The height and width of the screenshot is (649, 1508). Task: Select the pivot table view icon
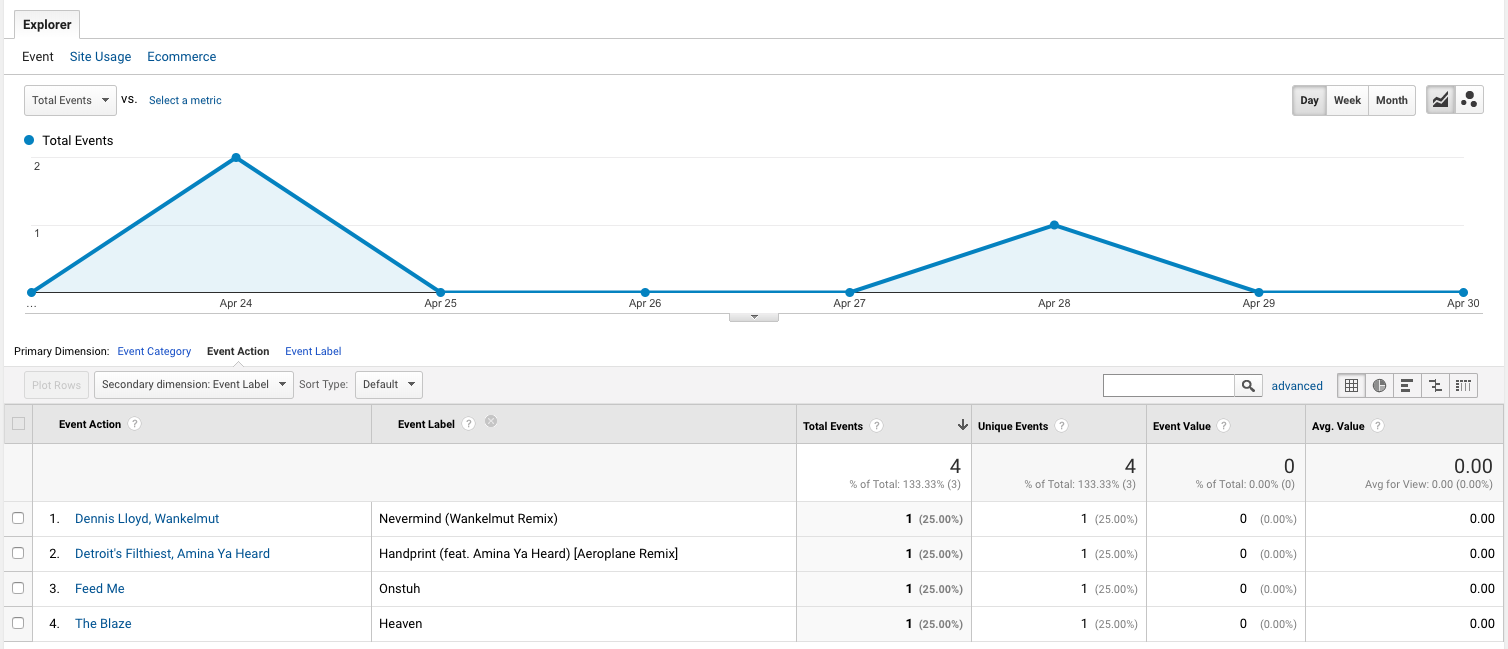[1463, 385]
